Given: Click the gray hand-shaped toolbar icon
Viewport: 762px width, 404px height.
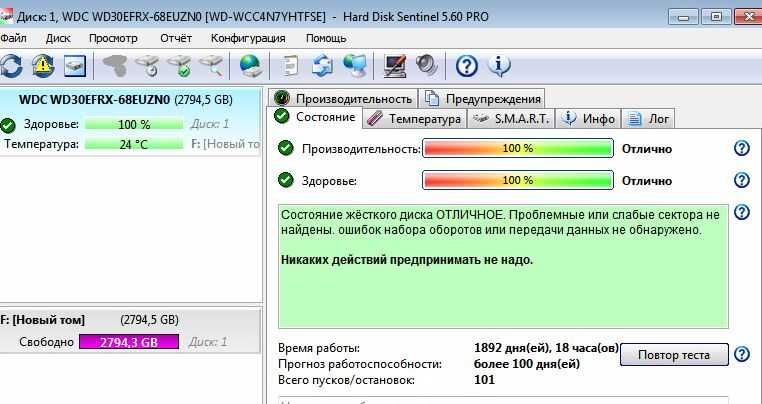Looking at the screenshot, I should point(114,66).
